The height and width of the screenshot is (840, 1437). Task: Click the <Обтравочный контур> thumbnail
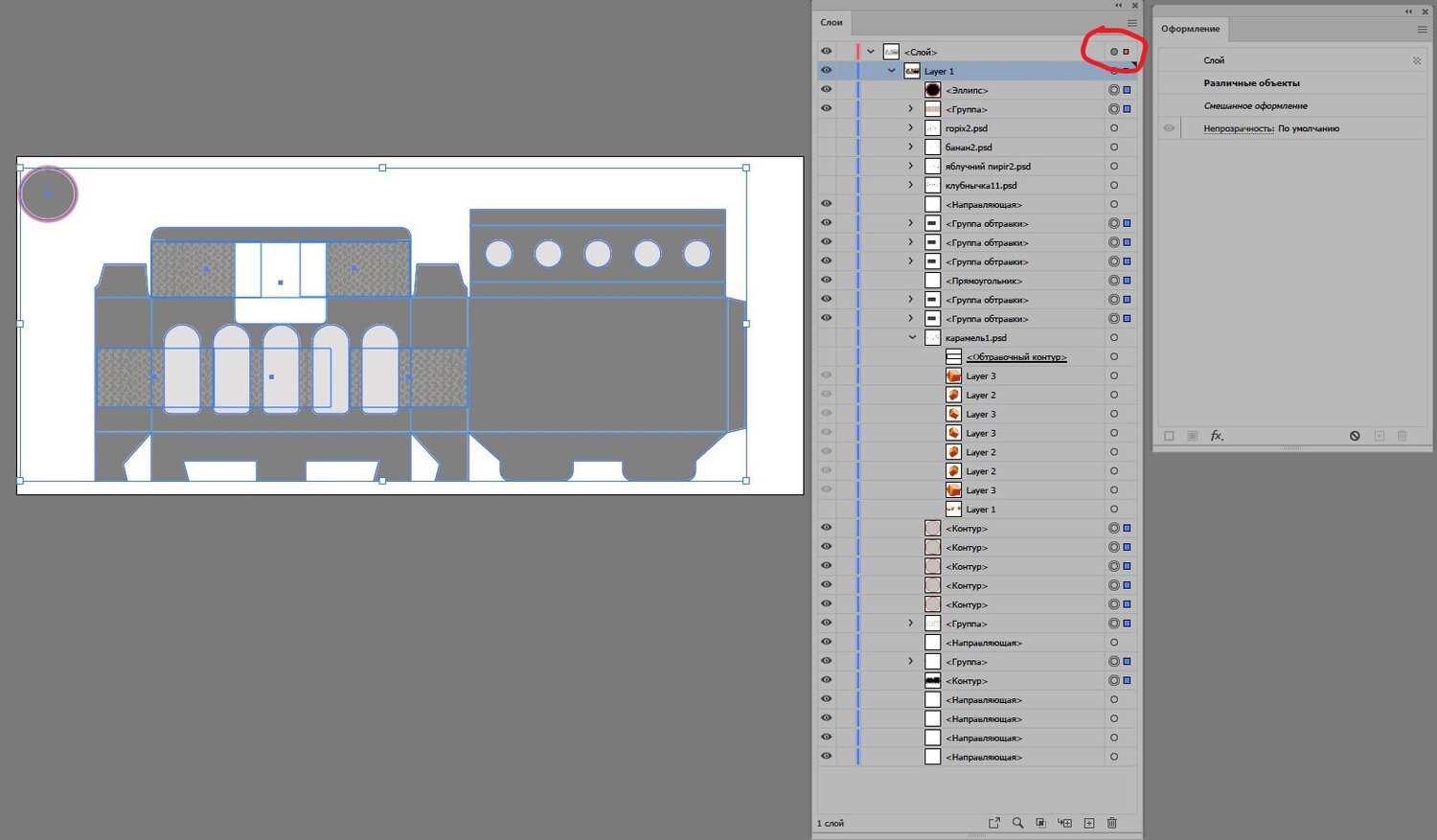[x=953, y=356]
